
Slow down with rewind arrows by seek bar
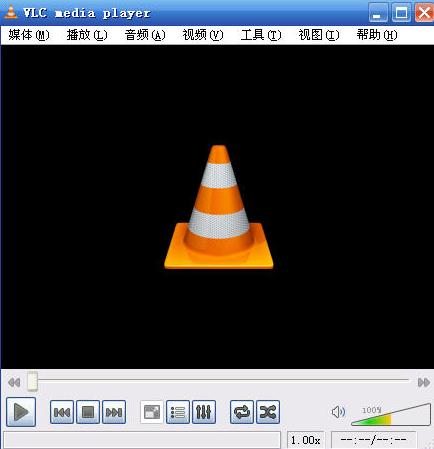[x=14, y=382]
